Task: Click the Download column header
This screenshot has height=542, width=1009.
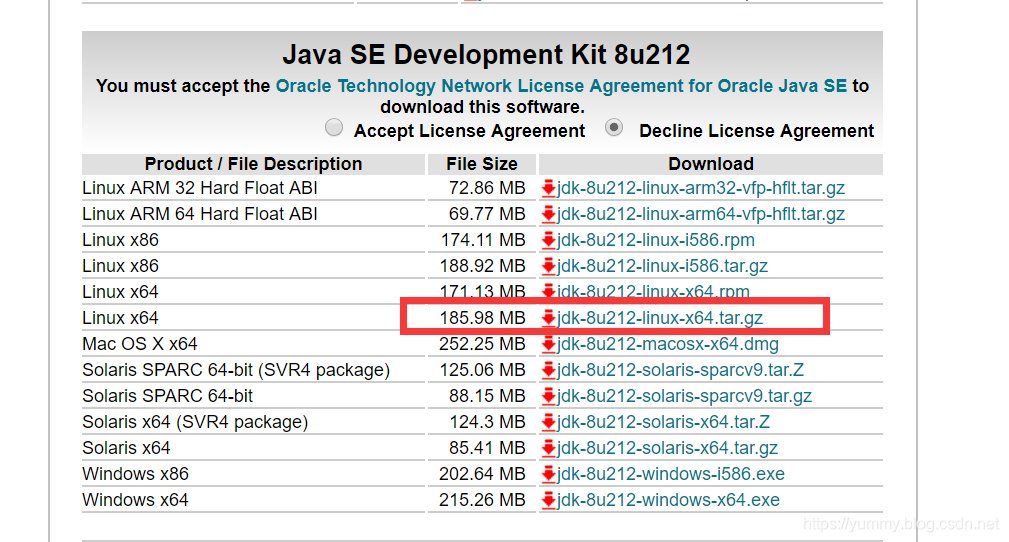Action: [x=711, y=164]
